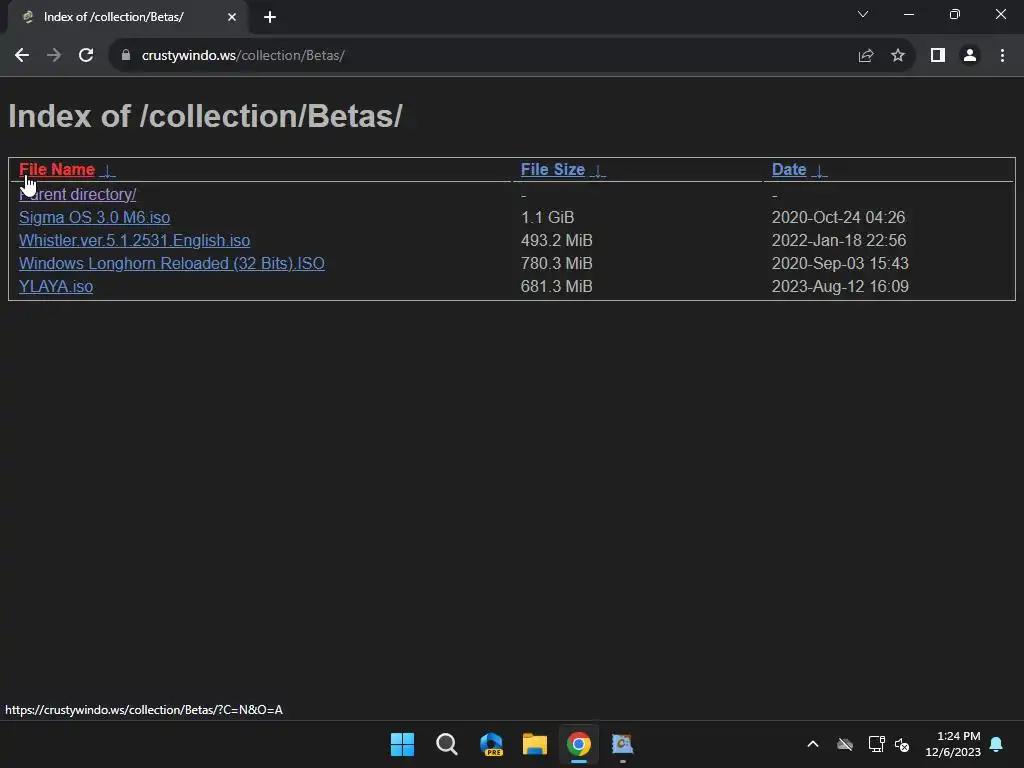Open clock and calendar 1:24 PM

click(x=953, y=744)
